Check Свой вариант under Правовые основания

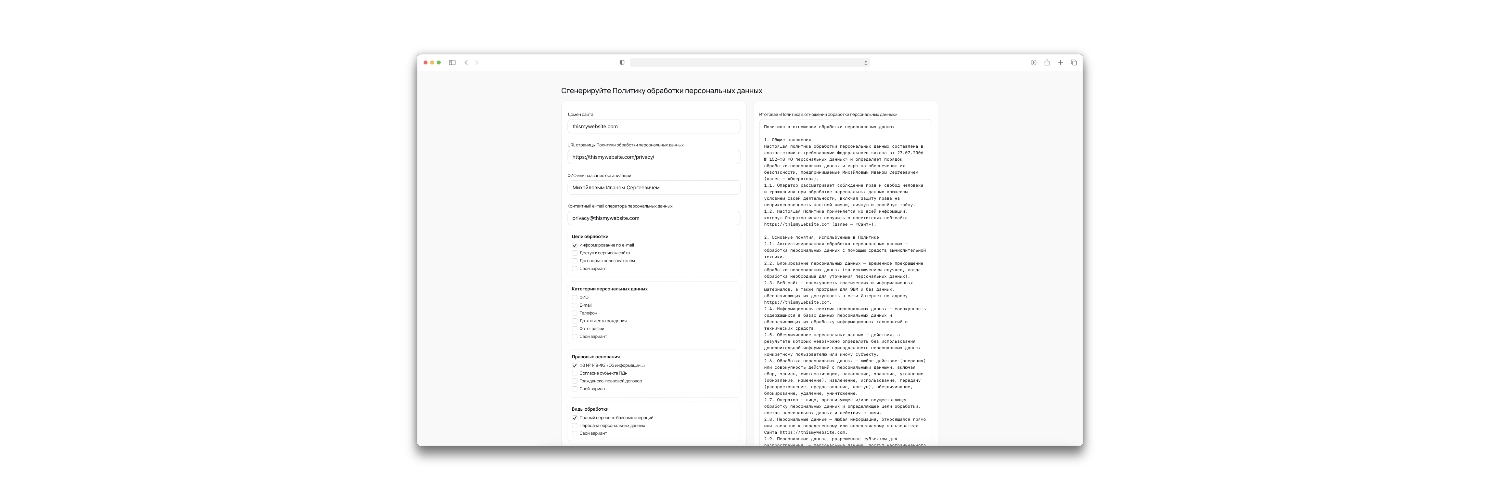click(x=575, y=389)
